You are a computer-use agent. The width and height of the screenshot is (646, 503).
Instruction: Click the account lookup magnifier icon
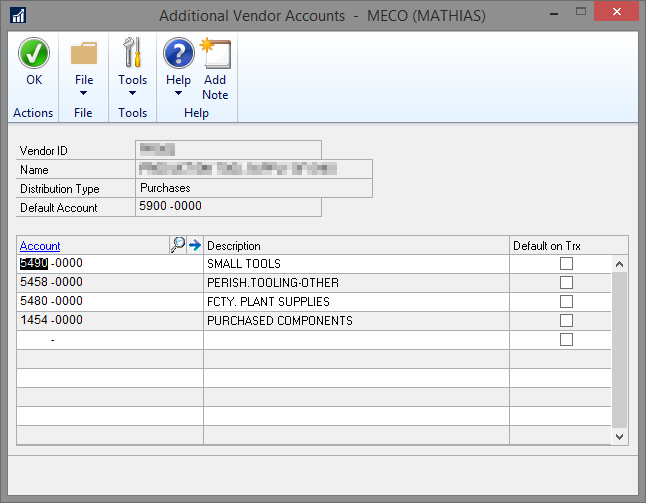(x=178, y=245)
